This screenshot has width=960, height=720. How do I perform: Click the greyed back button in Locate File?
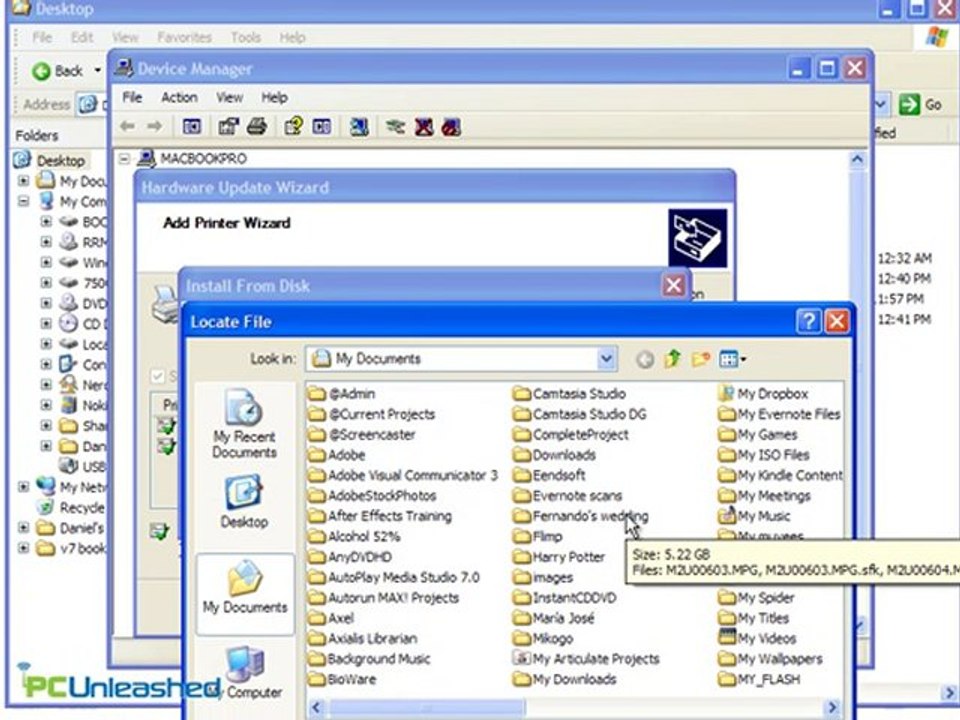pos(644,359)
